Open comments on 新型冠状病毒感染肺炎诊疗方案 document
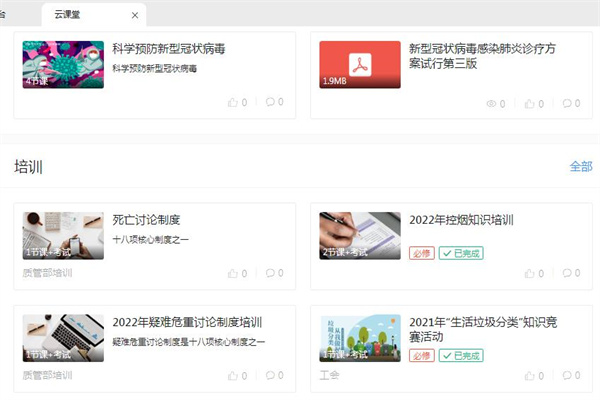 click(x=566, y=102)
